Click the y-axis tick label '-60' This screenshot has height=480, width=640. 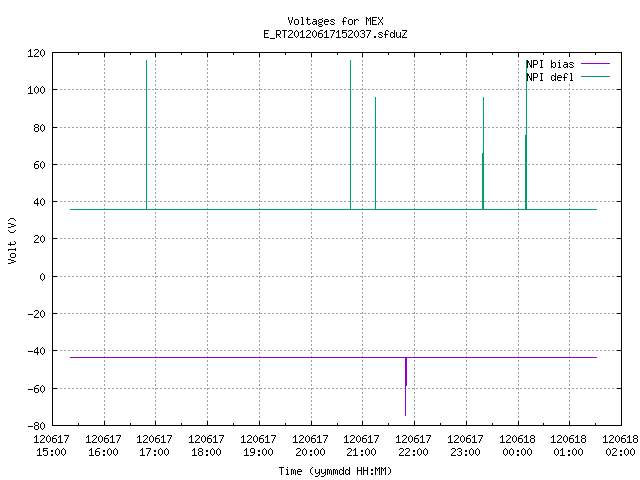point(36,389)
